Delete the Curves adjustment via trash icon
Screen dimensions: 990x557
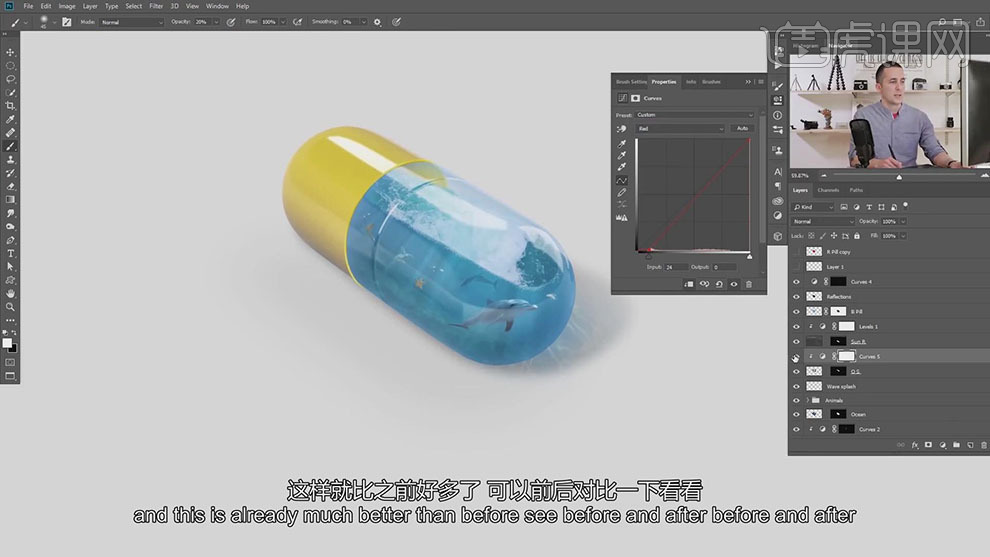point(749,284)
